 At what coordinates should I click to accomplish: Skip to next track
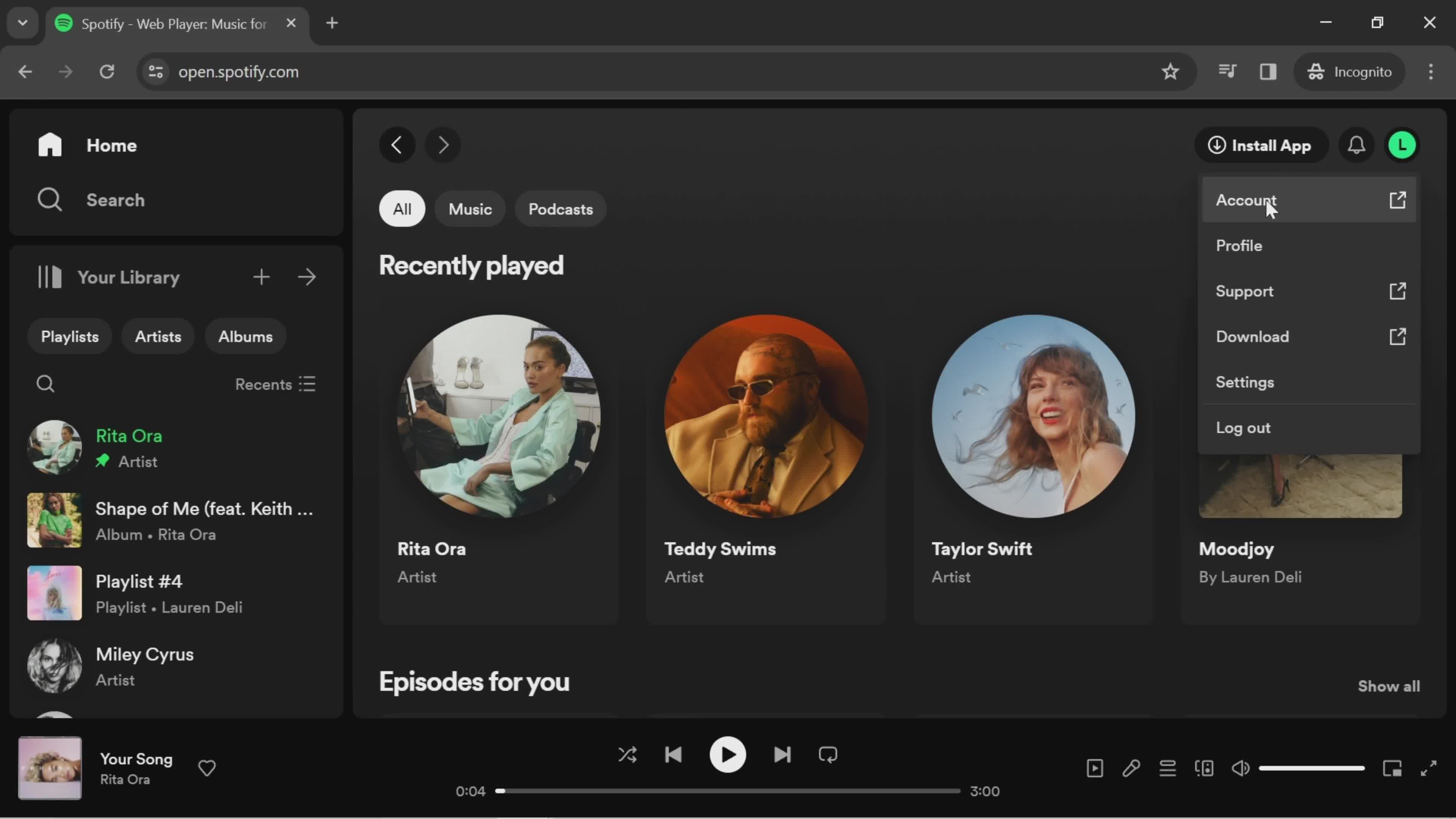[x=782, y=755]
